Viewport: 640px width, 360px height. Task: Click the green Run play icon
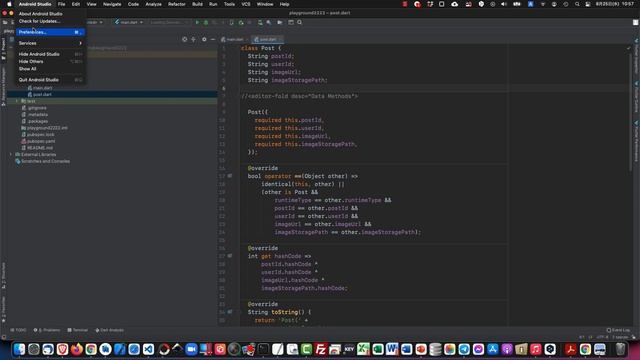tap(197, 22)
